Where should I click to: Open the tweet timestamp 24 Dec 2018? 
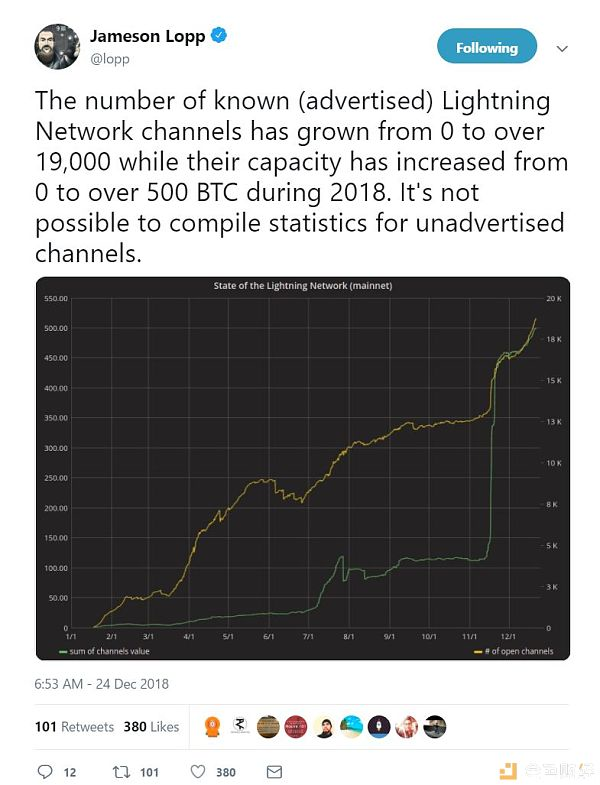tap(101, 684)
